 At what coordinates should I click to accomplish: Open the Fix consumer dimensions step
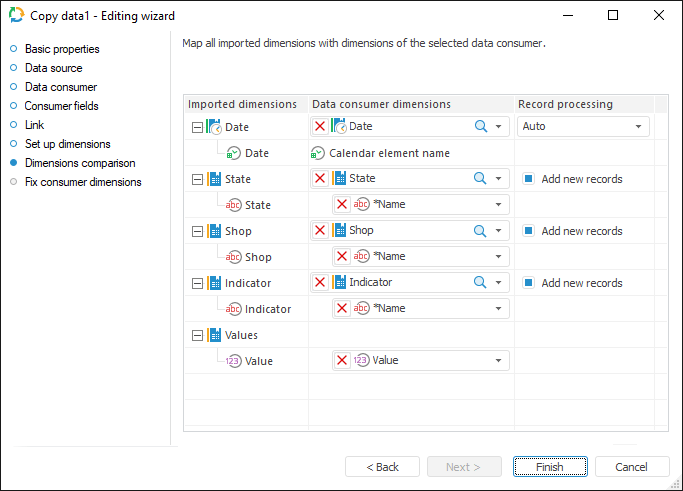82,182
